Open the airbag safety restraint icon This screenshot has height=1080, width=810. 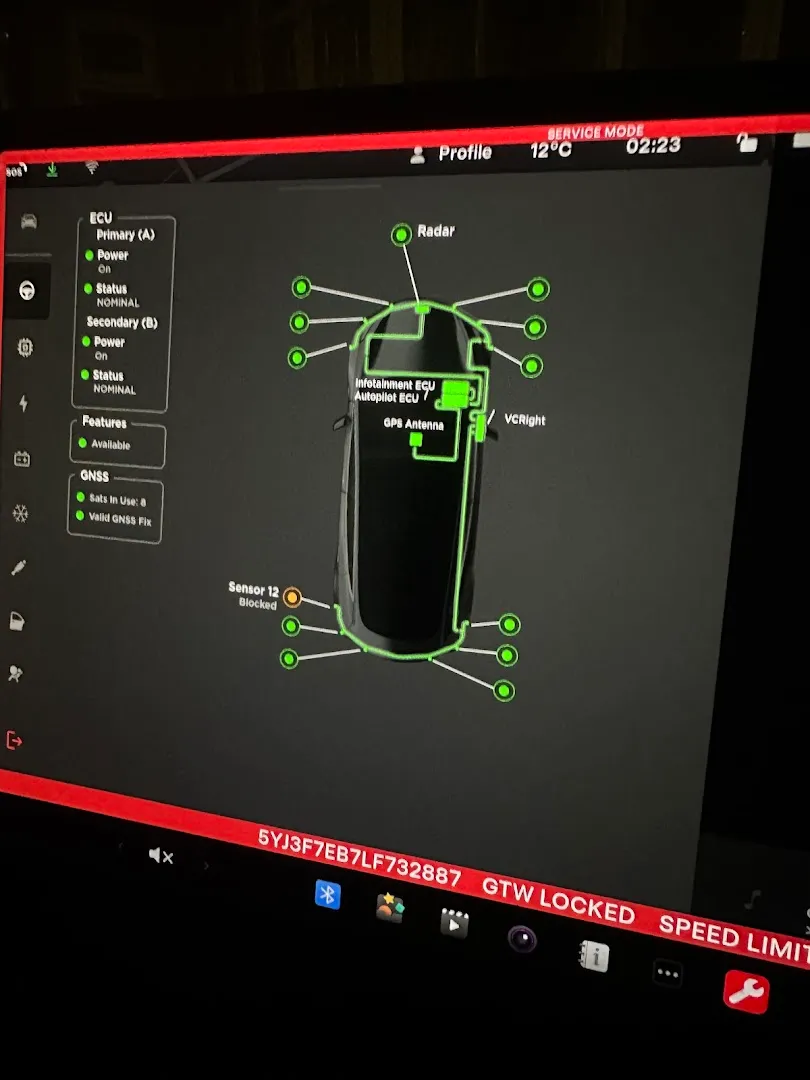tap(16, 675)
